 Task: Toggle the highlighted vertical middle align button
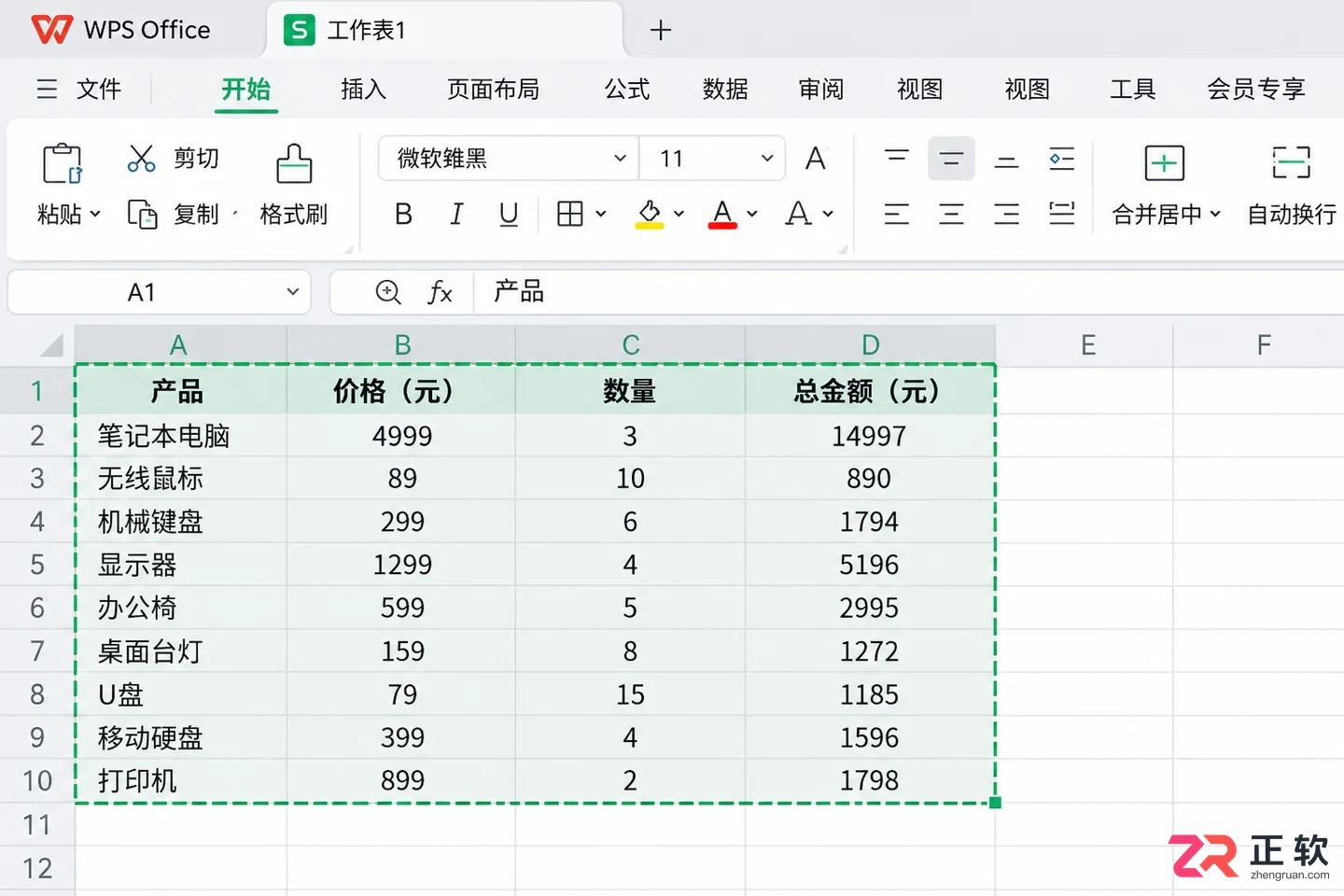tap(951, 159)
